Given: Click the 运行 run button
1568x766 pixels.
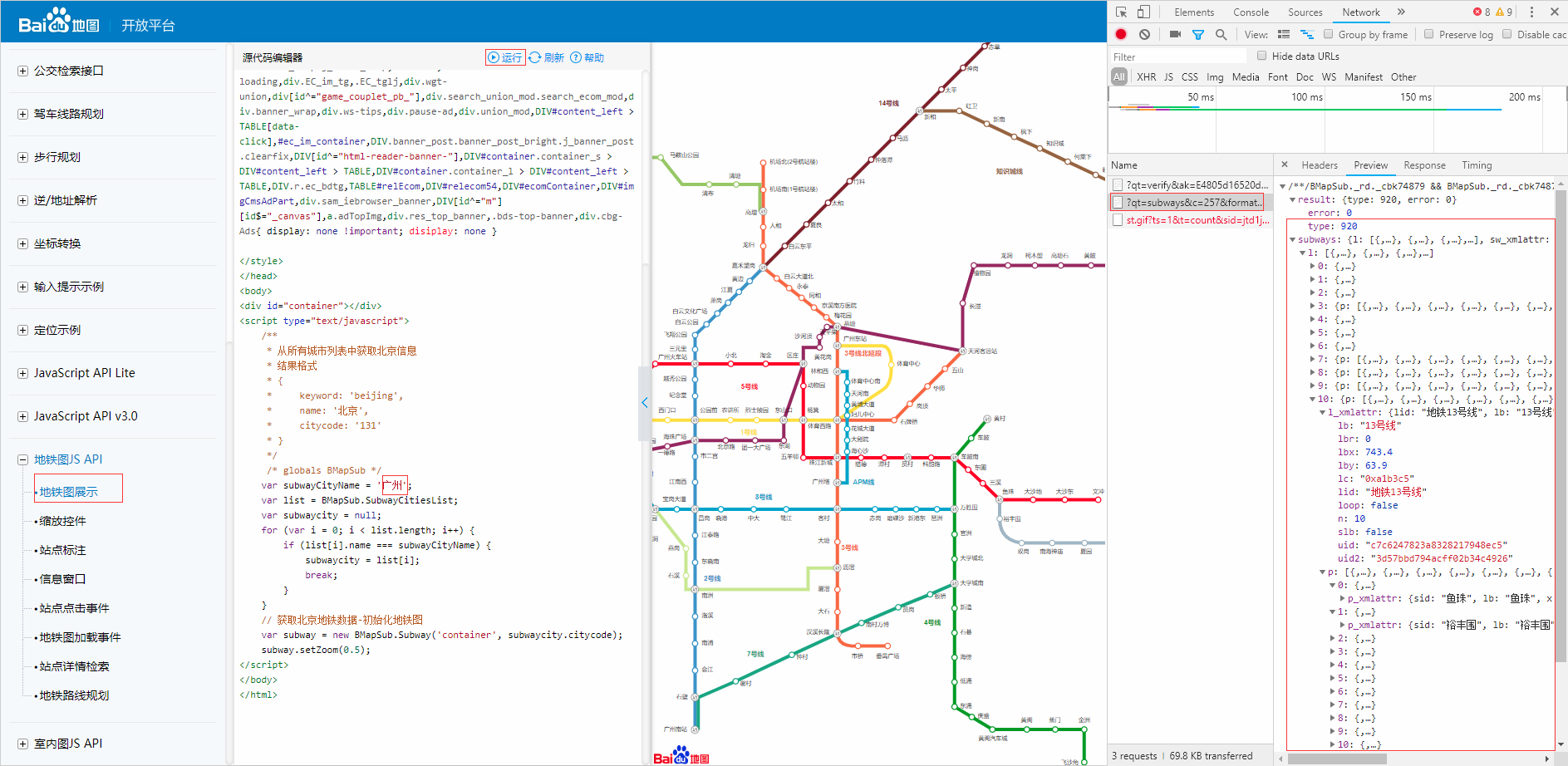Looking at the screenshot, I should pyautogui.click(x=505, y=57).
